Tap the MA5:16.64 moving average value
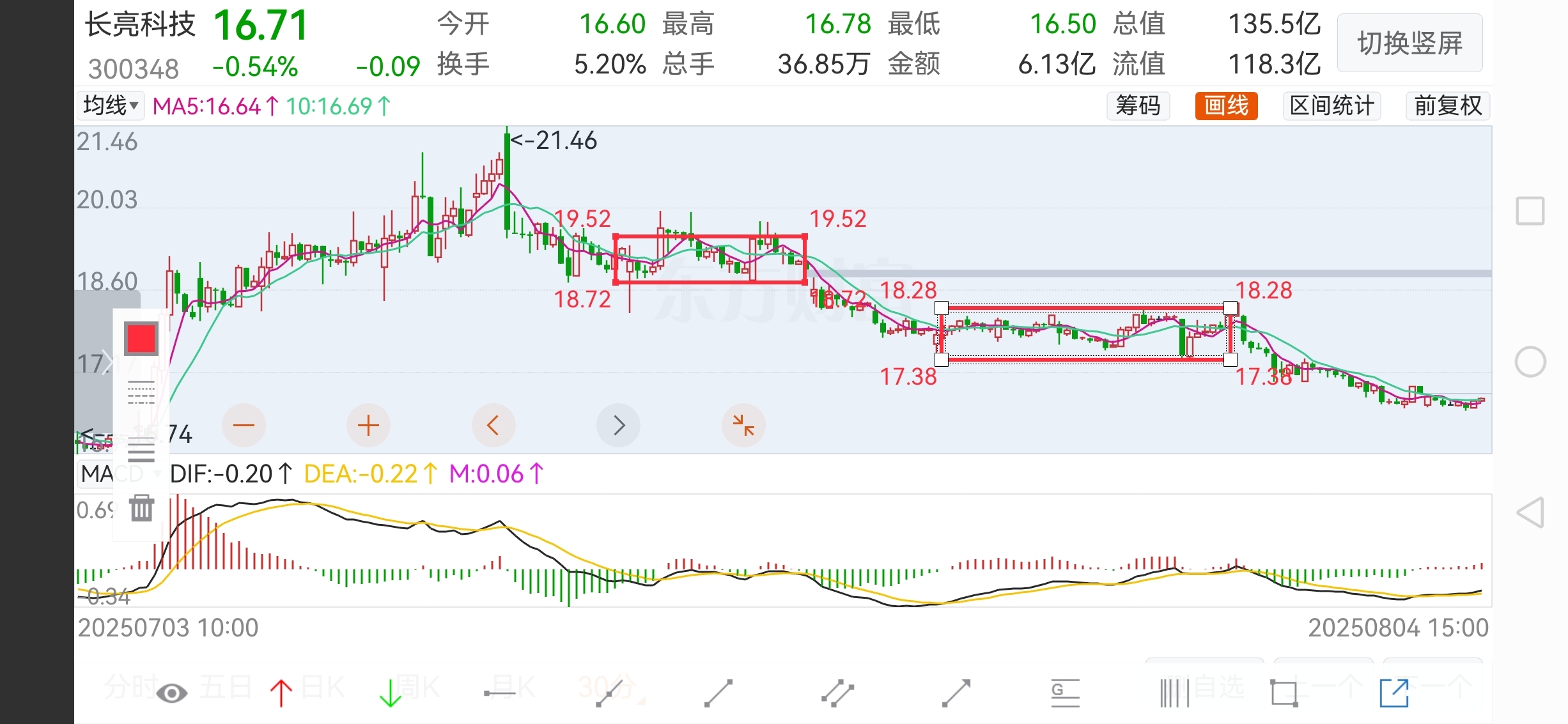Image resolution: width=1568 pixels, height=724 pixels. (x=215, y=106)
